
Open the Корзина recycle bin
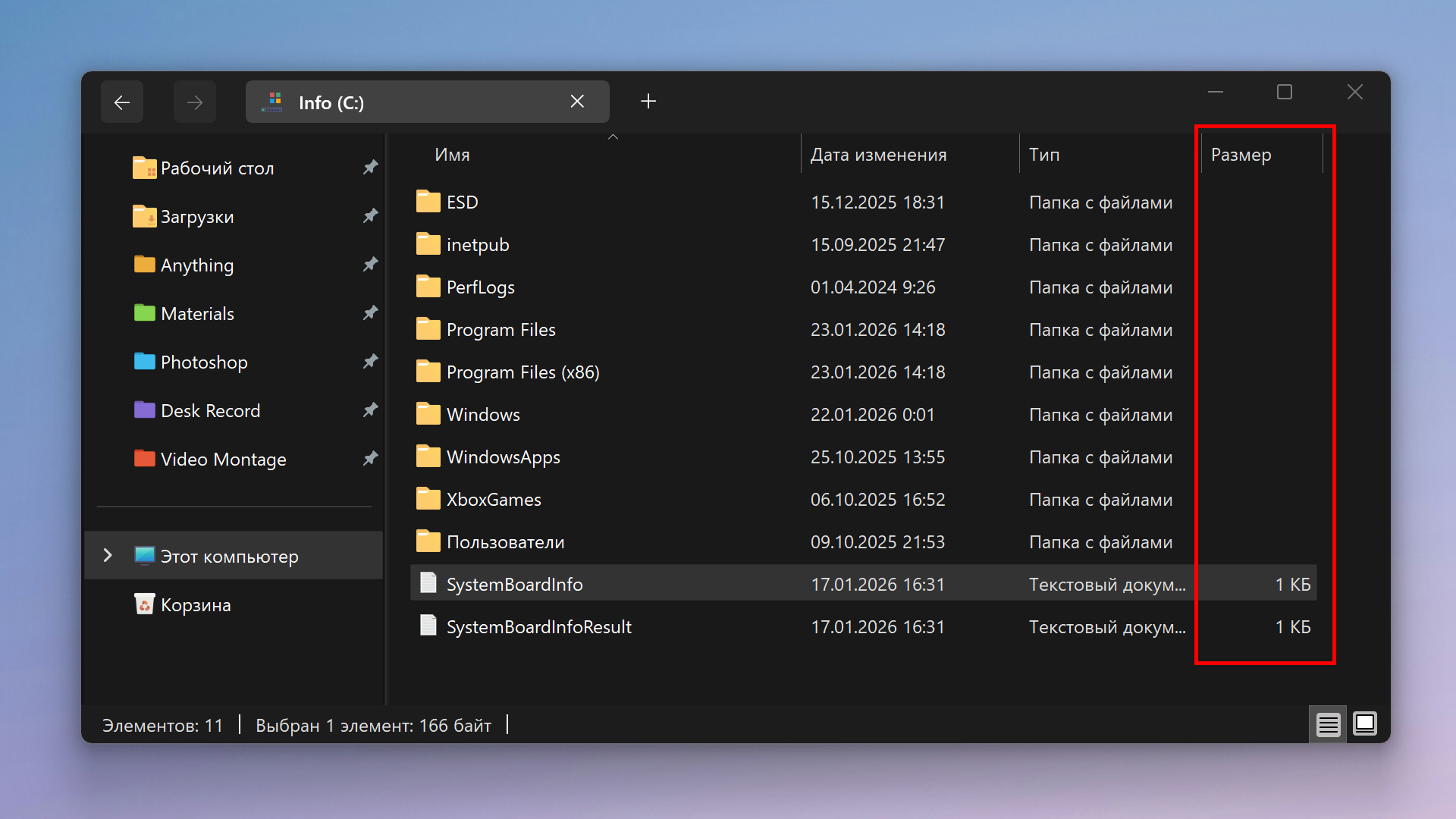(x=196, y=605)
